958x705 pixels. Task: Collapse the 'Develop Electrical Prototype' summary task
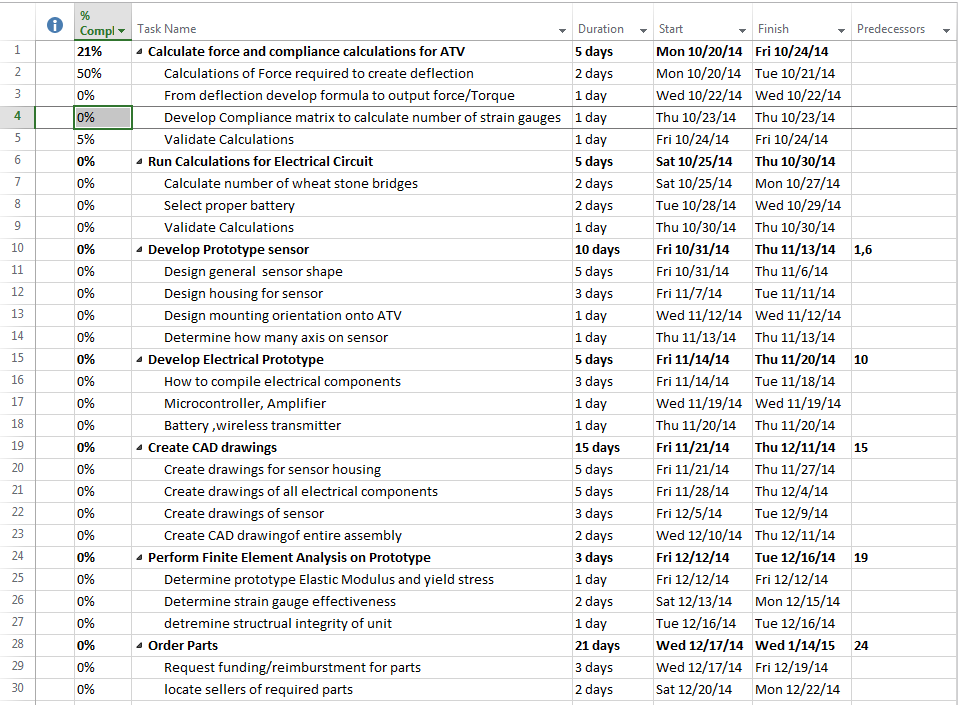click(139, 360)
